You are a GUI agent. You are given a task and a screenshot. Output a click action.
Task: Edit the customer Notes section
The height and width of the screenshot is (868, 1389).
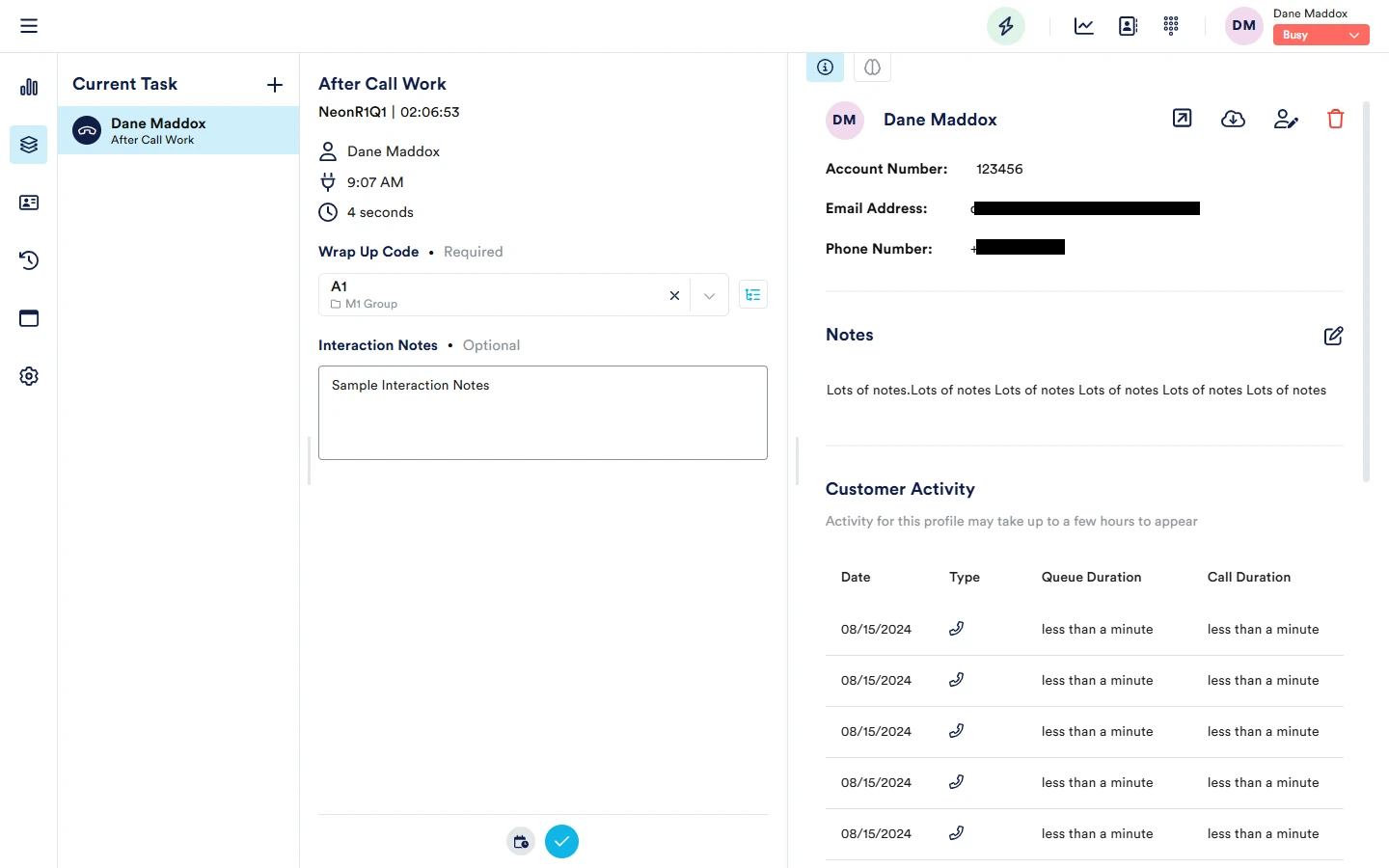click(1333, 336)
